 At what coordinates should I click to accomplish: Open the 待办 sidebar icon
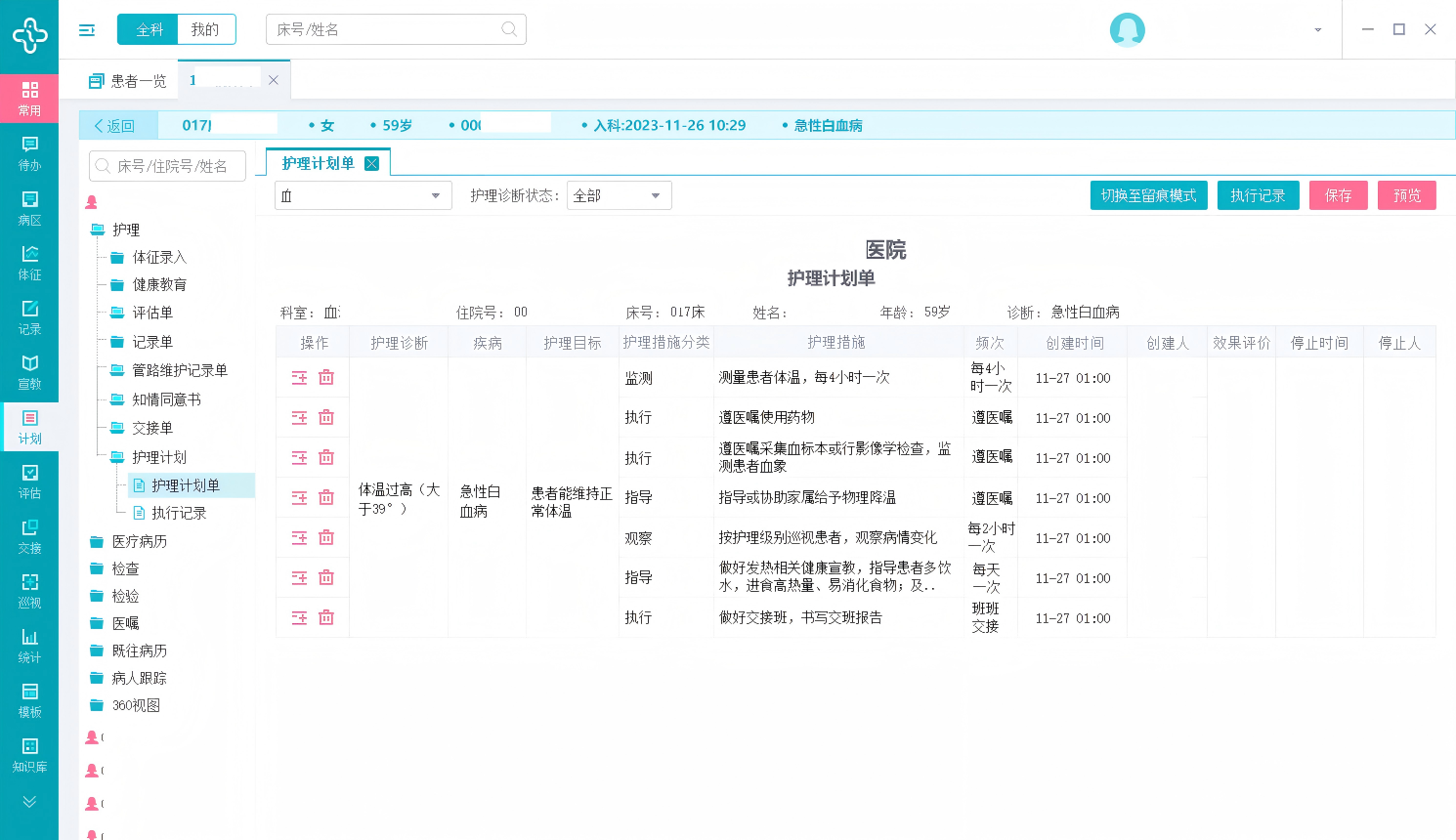click(x=29, y=153)
